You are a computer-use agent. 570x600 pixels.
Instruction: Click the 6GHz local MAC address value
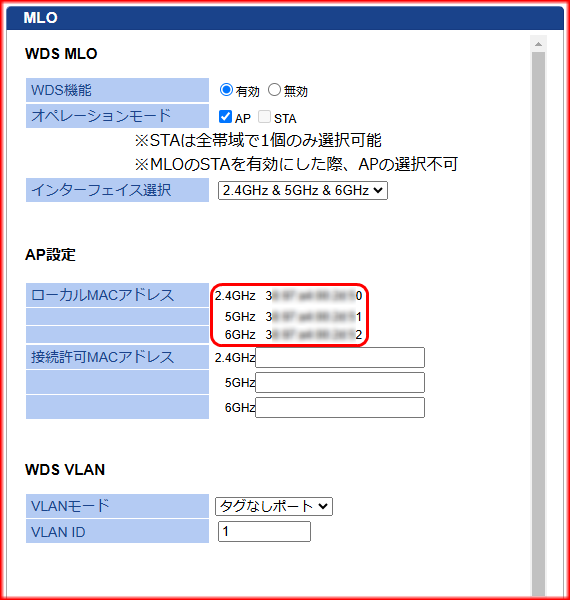pos(314,335)
